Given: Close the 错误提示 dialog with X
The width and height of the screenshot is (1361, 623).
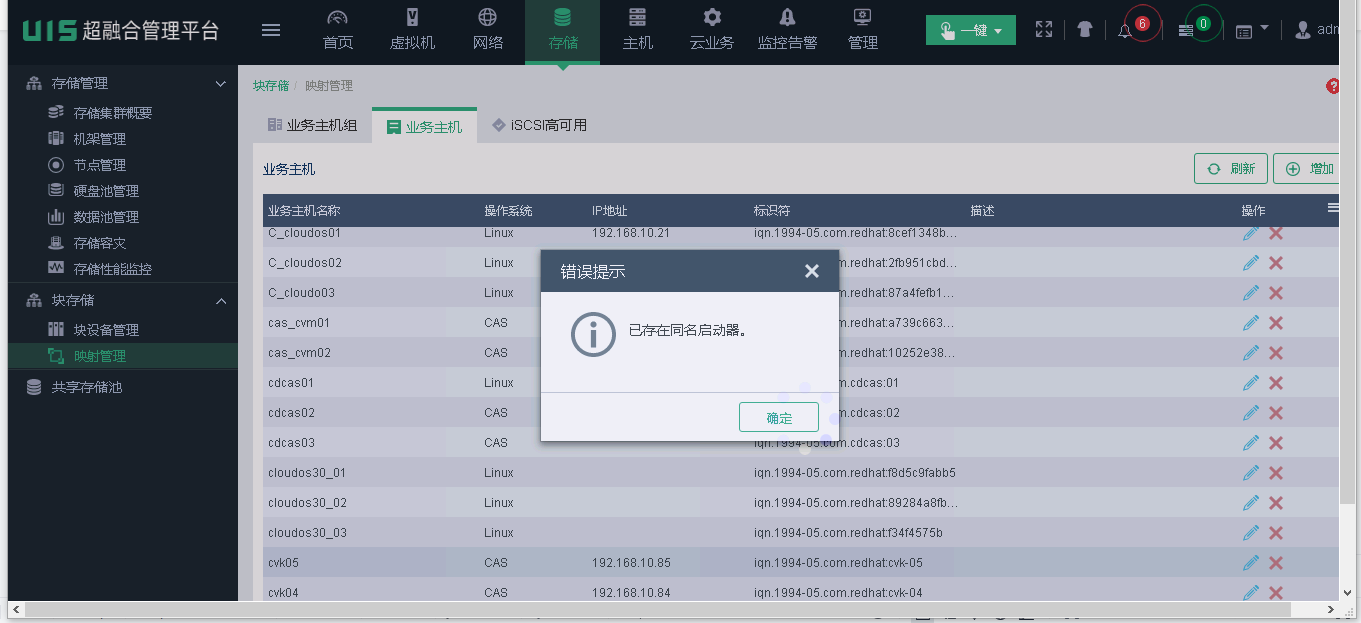Looking at the screenshot, I should tap(812, 271).
